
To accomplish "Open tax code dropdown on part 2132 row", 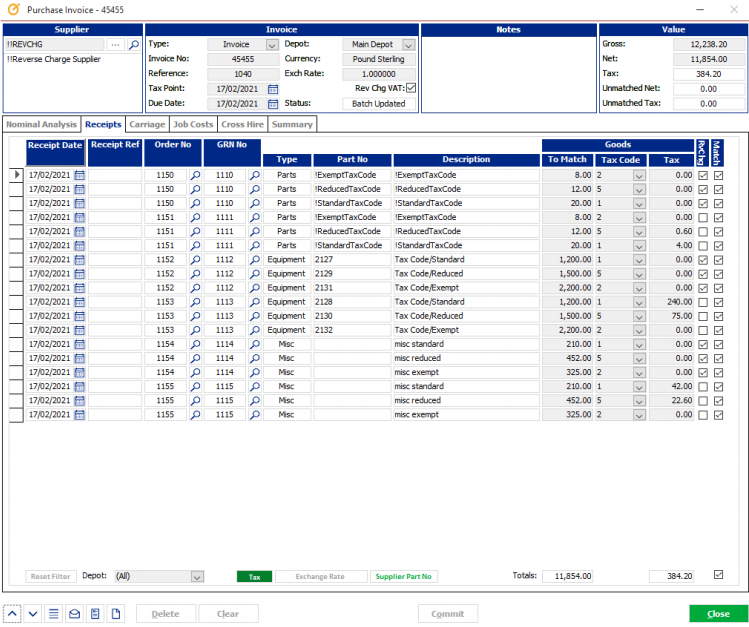I will pyautogui.click(x=639, y=330).
